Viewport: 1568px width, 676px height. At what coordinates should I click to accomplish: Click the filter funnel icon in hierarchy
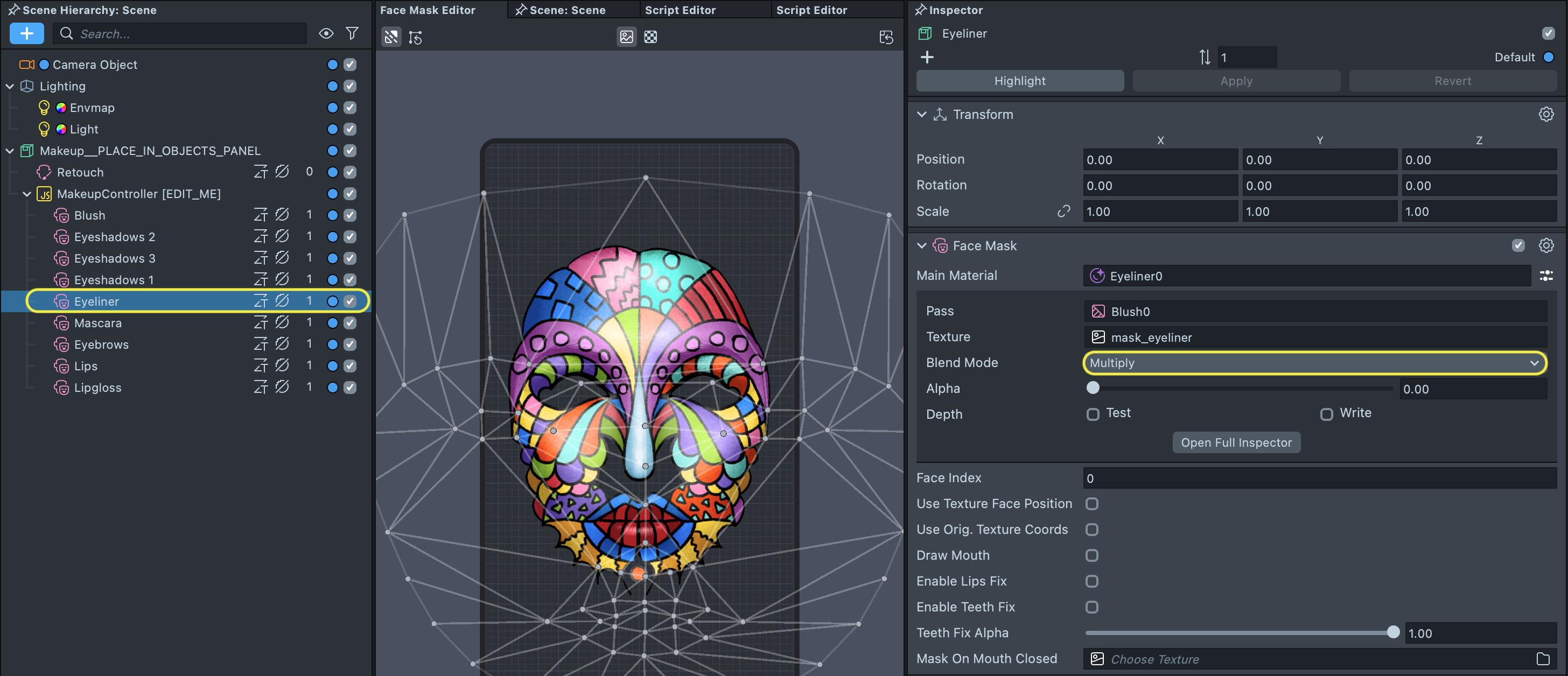pyautogui.click(x=352, y=33)
